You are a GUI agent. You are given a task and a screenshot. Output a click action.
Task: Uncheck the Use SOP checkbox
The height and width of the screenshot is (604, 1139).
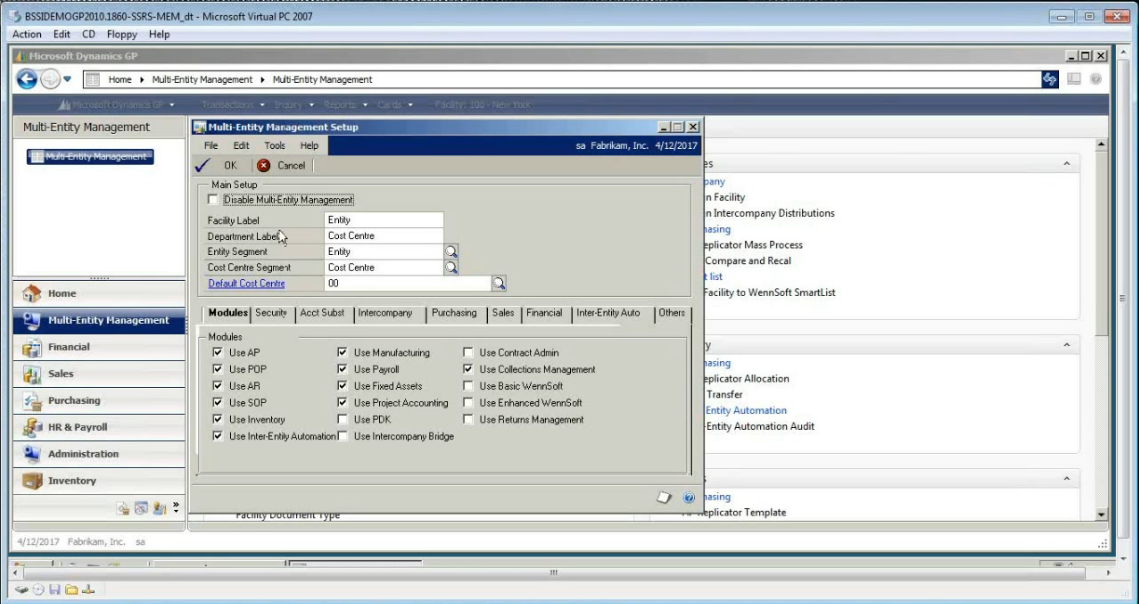217,403
